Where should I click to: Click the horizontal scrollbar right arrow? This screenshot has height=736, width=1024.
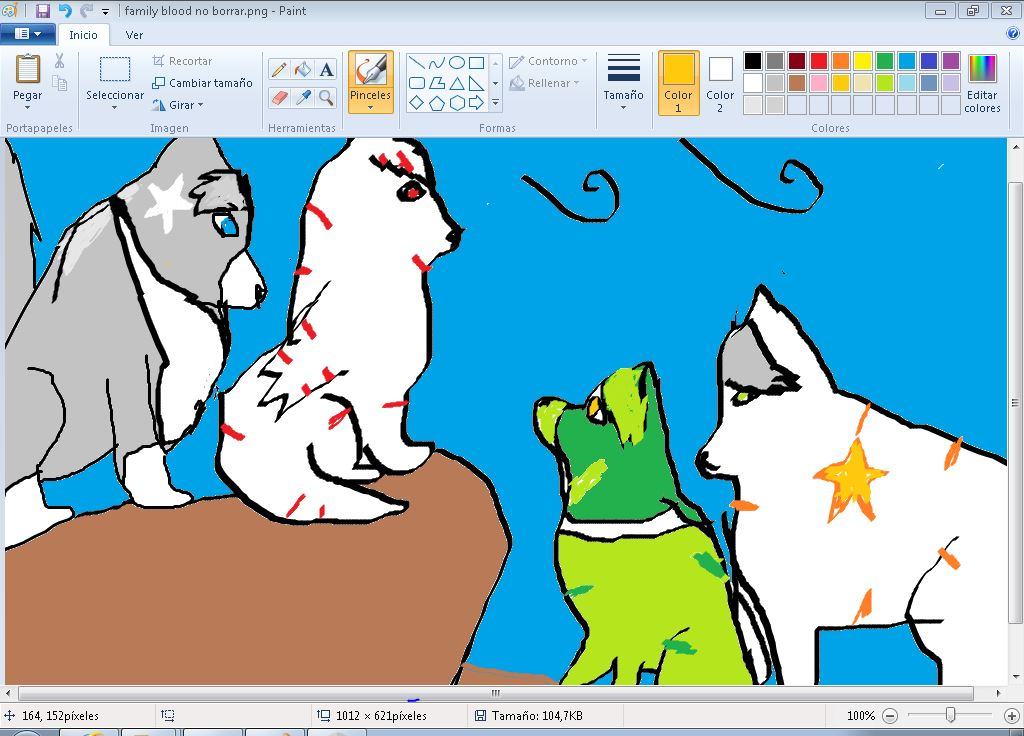coord(999,693)
